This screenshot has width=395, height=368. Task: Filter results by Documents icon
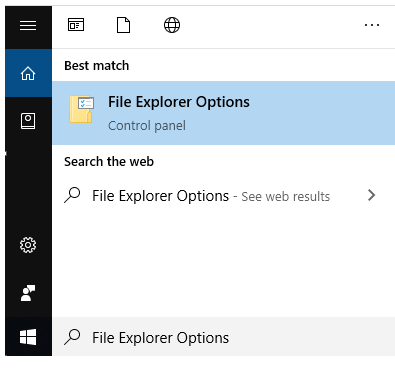tap(123, 25)
